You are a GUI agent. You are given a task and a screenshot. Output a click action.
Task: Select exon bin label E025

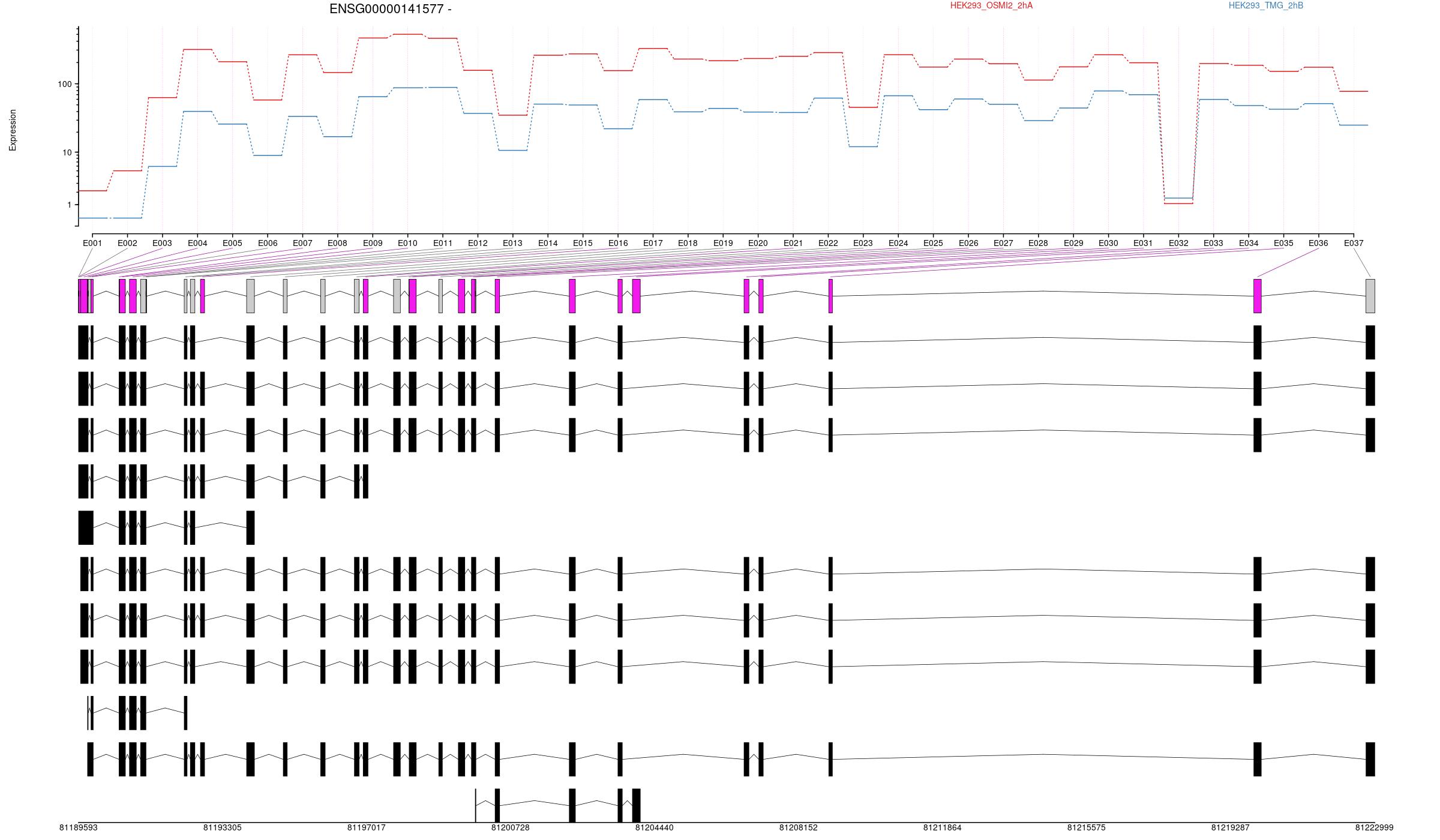coord(933,243)
